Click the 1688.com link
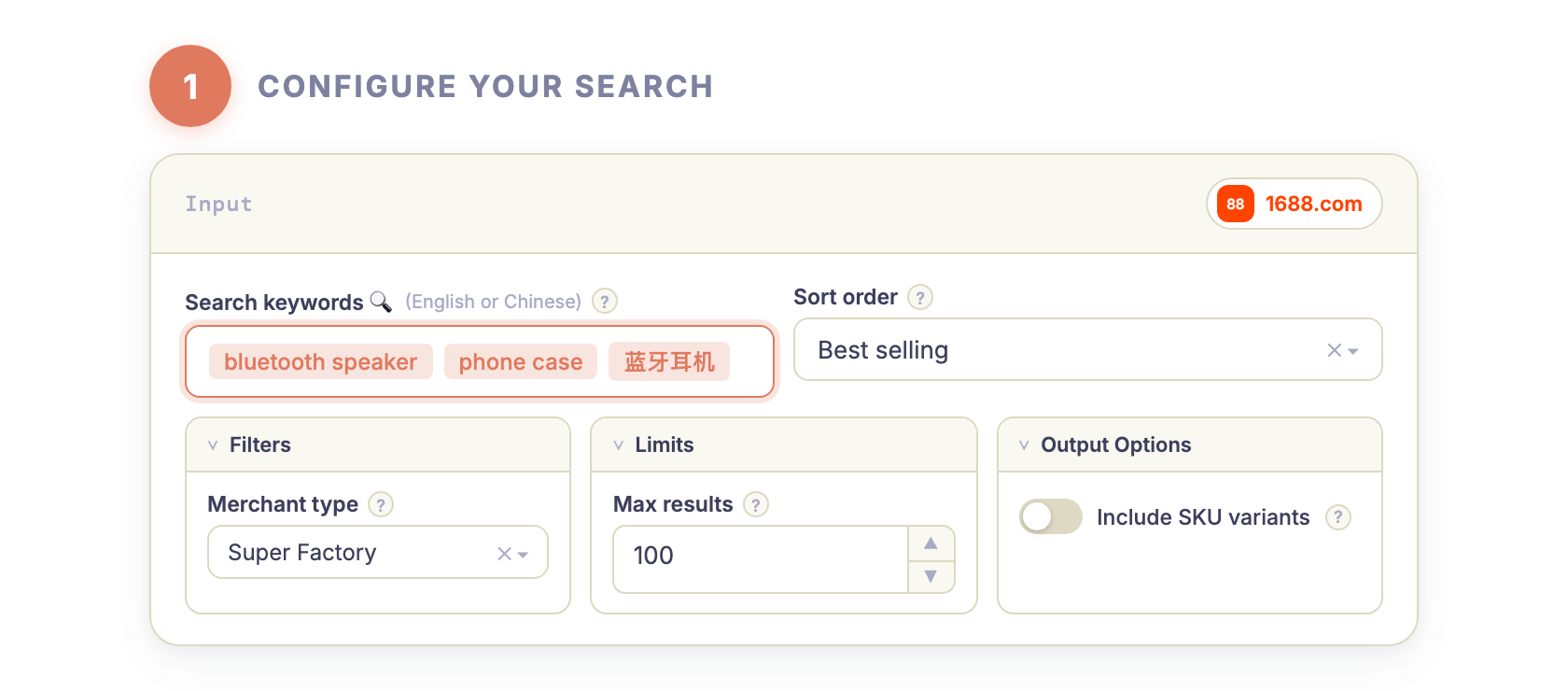This screenshot has height=691, width=1568. click(1312, 204)
